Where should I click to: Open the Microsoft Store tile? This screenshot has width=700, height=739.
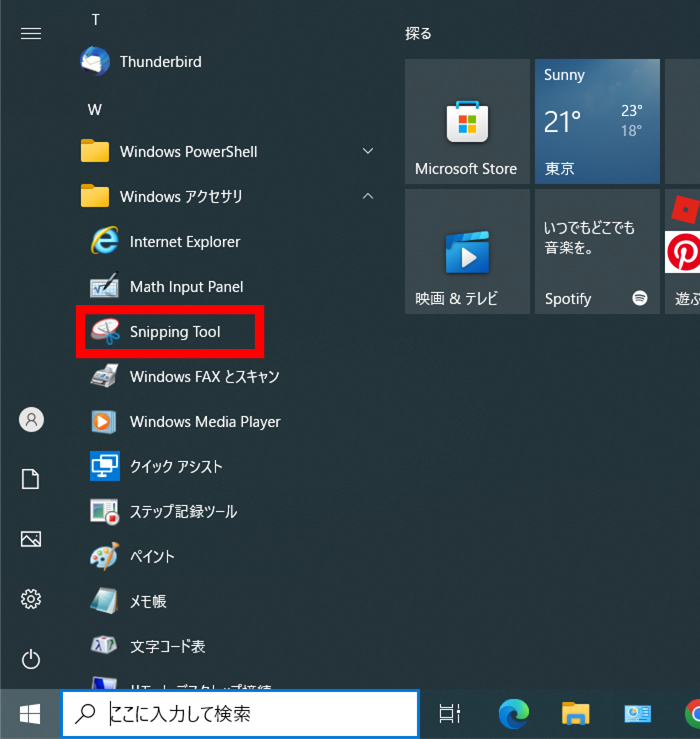pos(467,121)
